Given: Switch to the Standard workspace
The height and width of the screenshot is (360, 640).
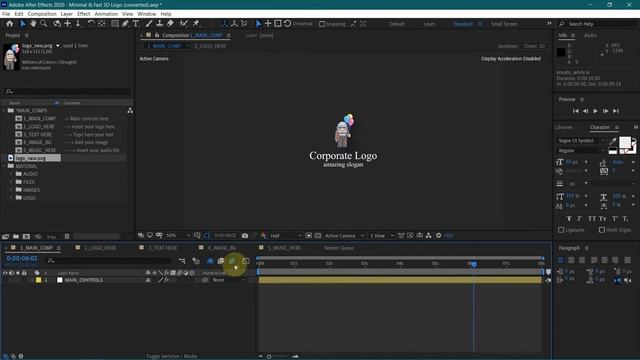Looking at the screenshot, I should coord(463,24).
